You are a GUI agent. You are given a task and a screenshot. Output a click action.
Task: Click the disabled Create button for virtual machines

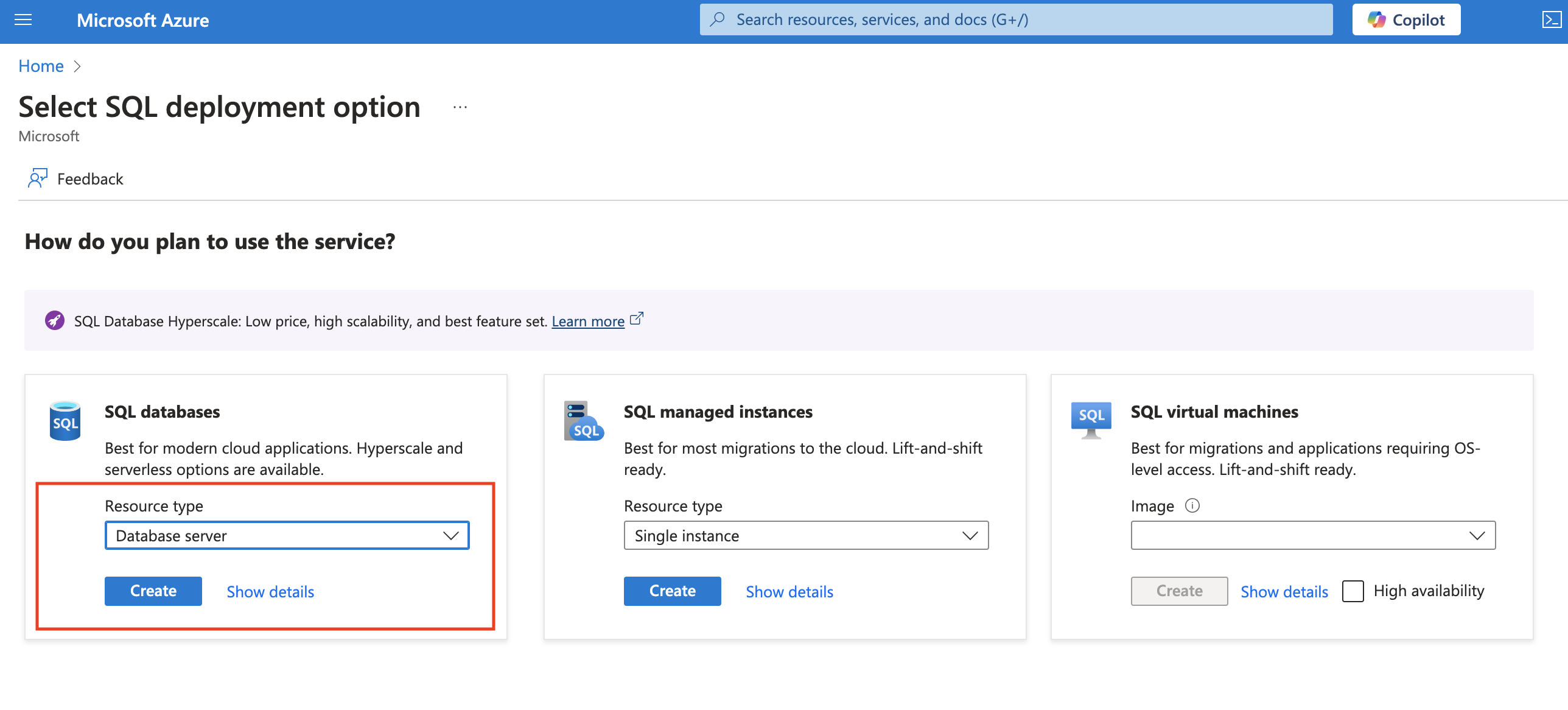(x=1180, y=591)
